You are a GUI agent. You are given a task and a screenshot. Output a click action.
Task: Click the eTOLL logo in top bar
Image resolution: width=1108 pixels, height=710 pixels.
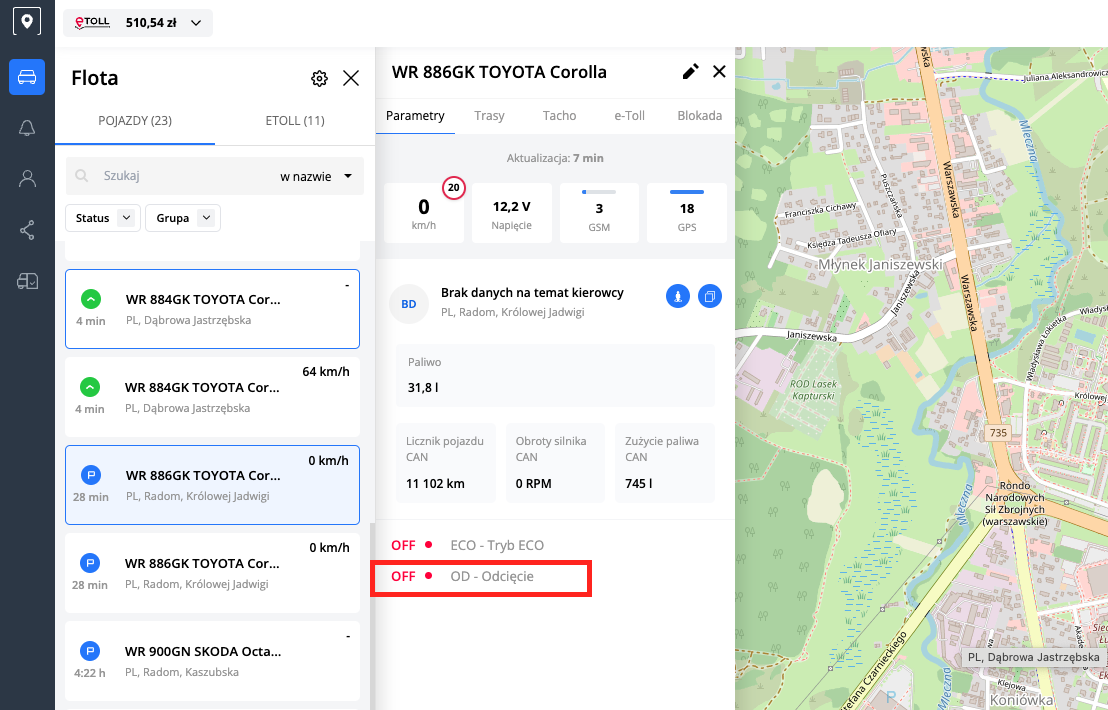pos(93,23)
